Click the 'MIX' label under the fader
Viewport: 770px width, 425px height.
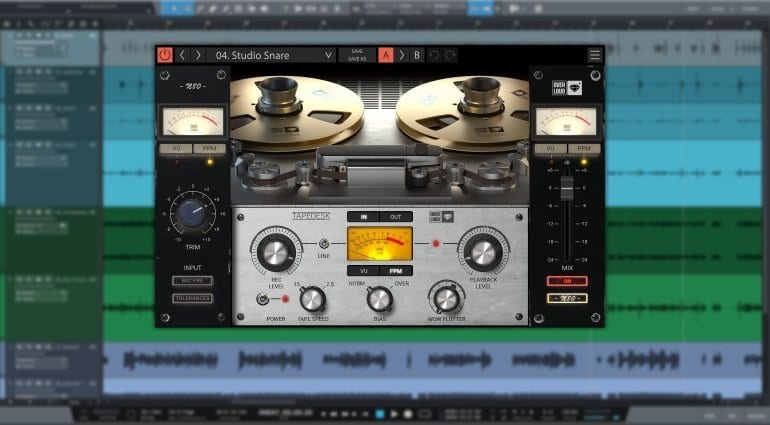coord(567,268)
